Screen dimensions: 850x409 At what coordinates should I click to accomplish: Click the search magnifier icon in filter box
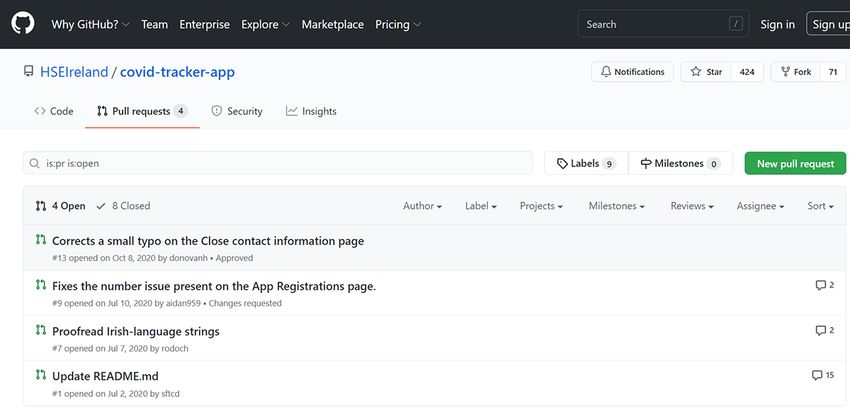pyautogui.click(x=35, y=163)
